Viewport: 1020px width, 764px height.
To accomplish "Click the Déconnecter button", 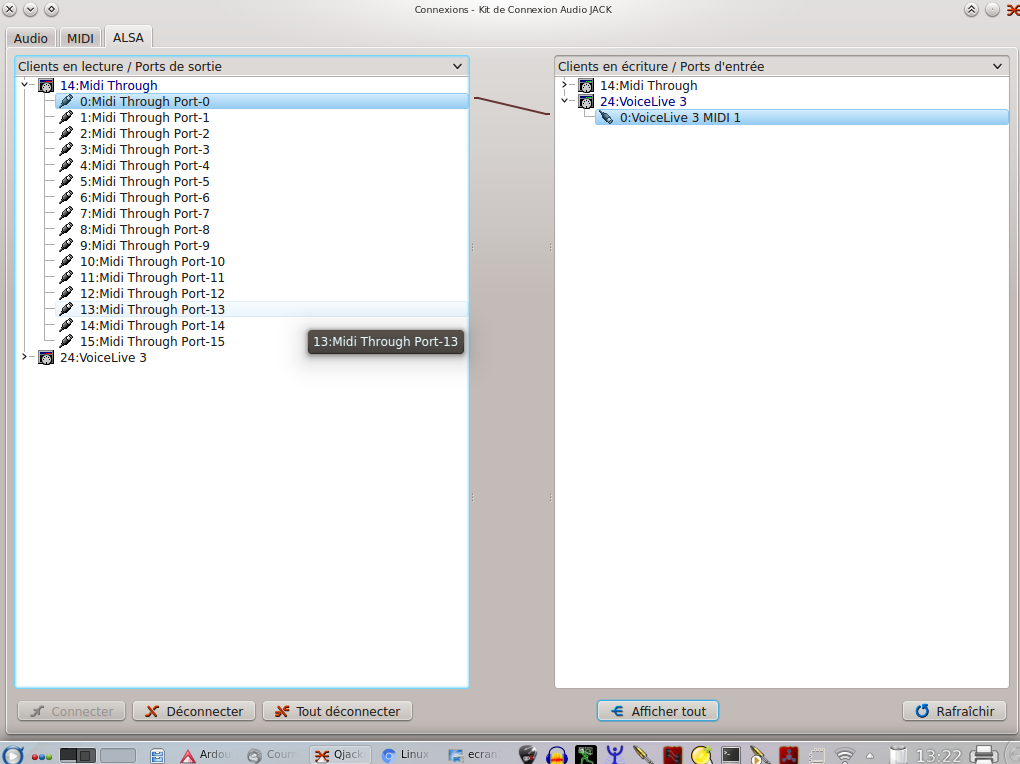I will click(x=194, y=711).
